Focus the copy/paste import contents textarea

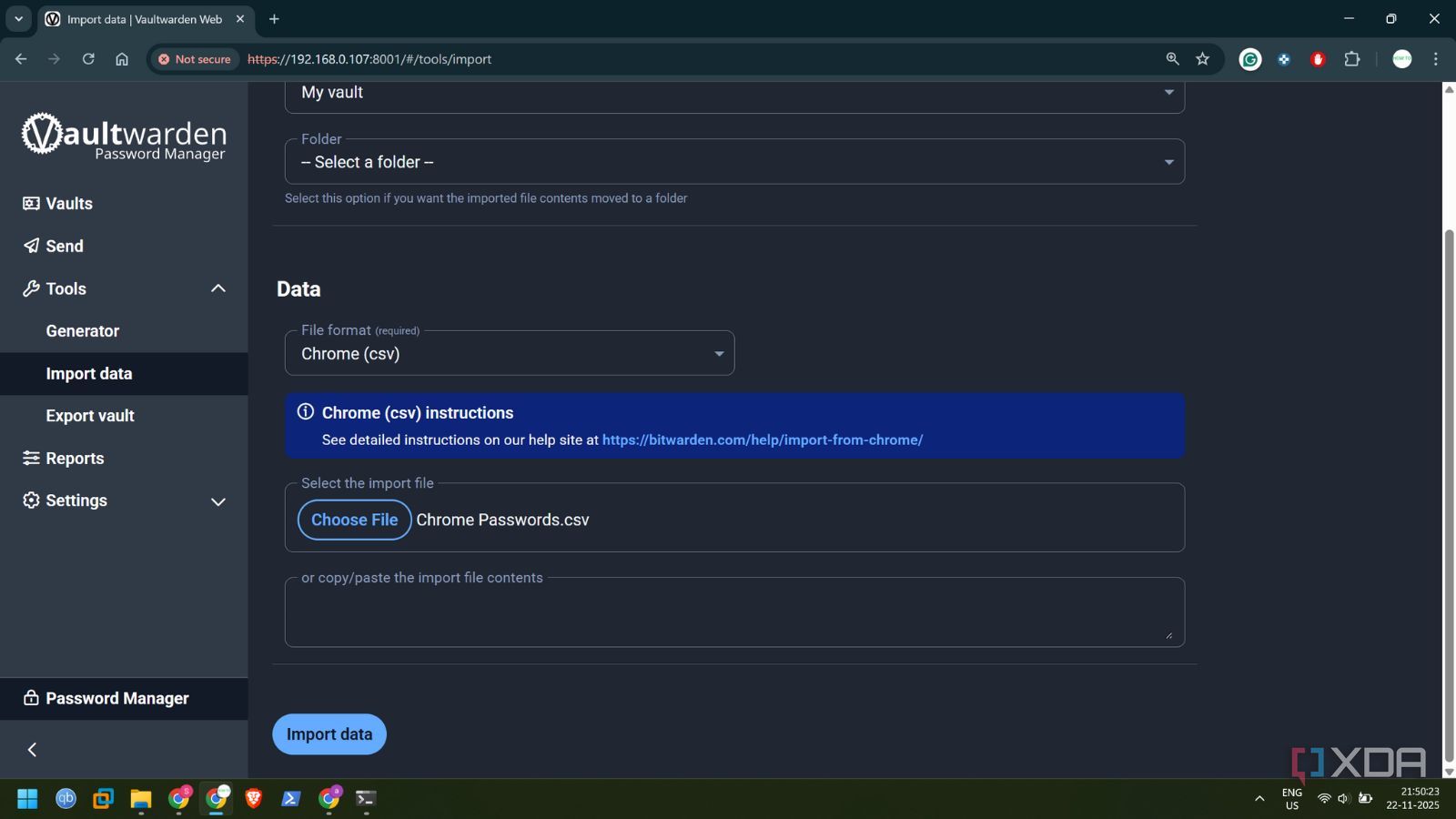[x=734, y=612]
